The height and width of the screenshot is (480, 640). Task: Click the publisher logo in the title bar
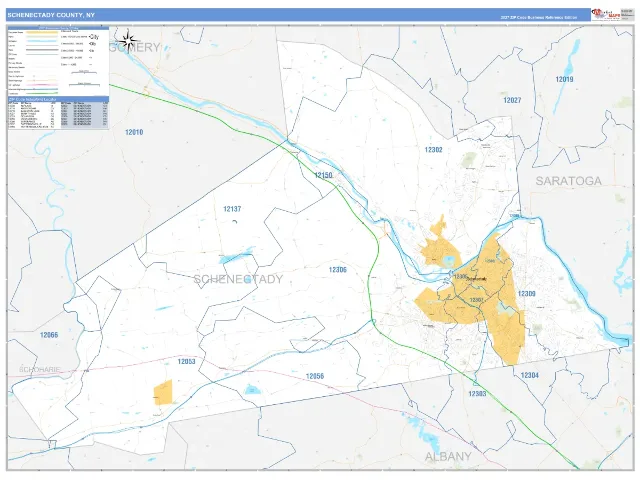605,14
